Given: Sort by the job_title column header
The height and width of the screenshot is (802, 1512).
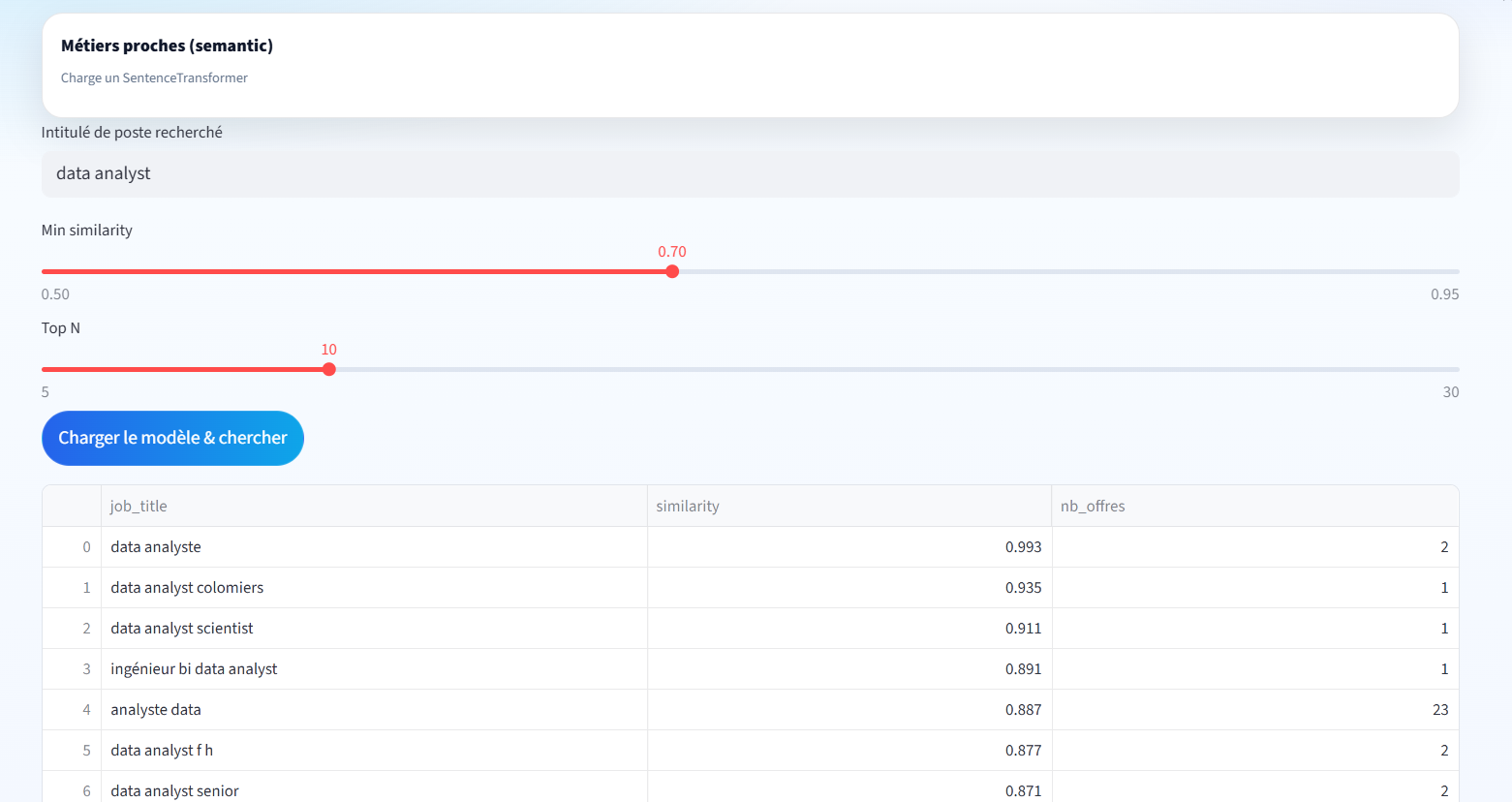Looking at the screenshot, I should coord(373,506).
